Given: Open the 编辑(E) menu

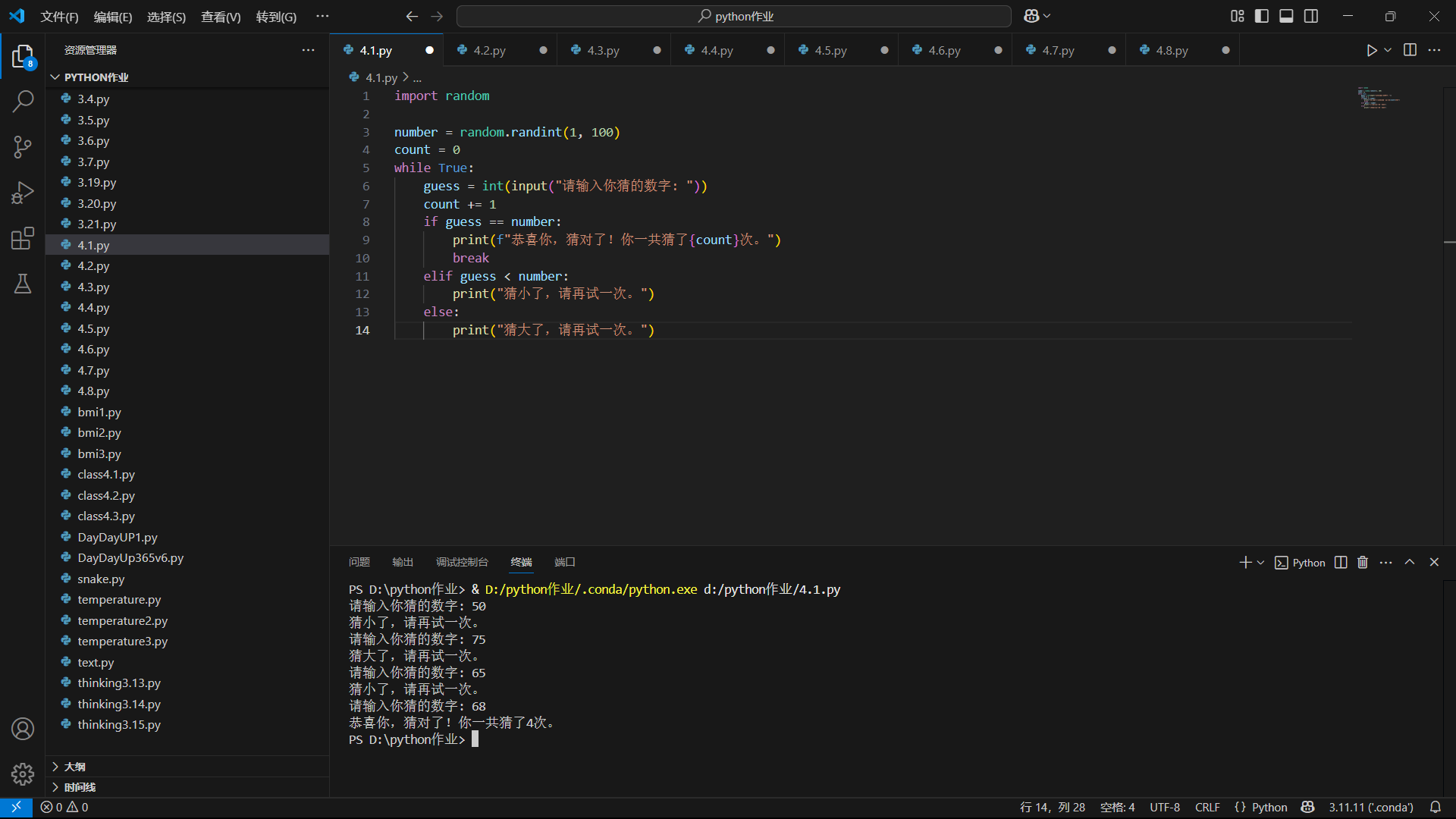Looking at the screenshot, I should click(112, 17).
